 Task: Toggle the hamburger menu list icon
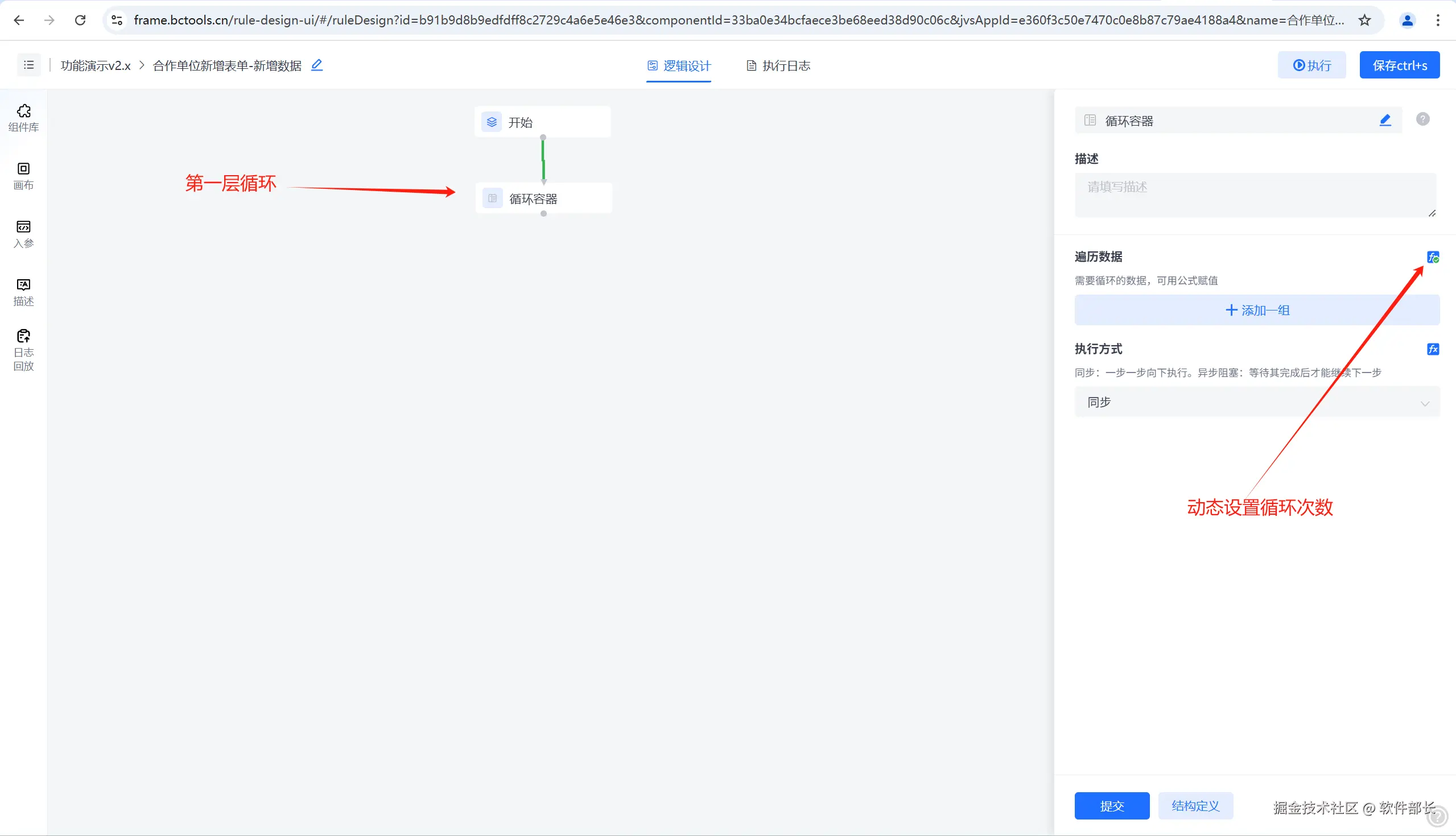pos(28,65)
